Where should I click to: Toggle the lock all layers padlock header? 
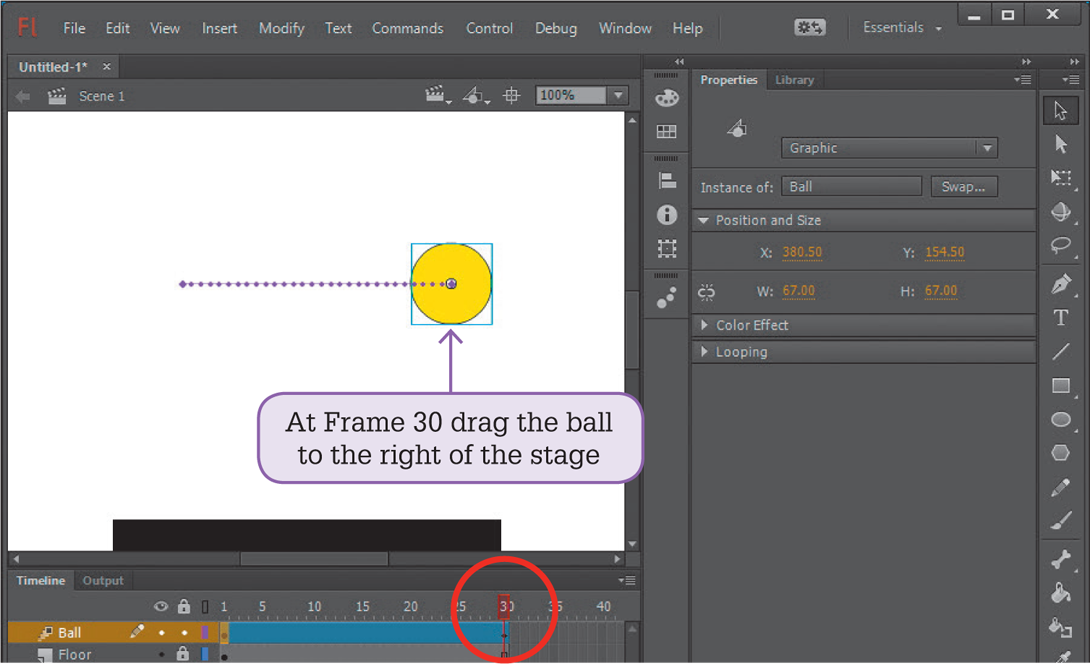point(184,606)
